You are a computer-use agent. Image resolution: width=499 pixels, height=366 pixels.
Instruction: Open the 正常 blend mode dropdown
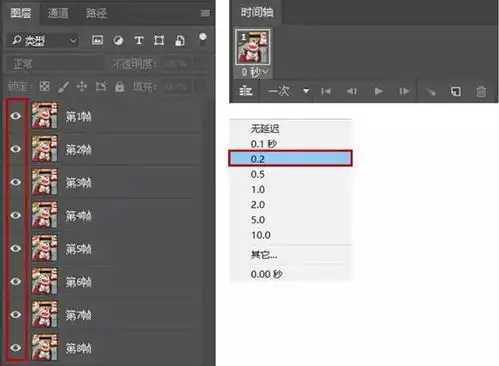[x=55, y=64]
